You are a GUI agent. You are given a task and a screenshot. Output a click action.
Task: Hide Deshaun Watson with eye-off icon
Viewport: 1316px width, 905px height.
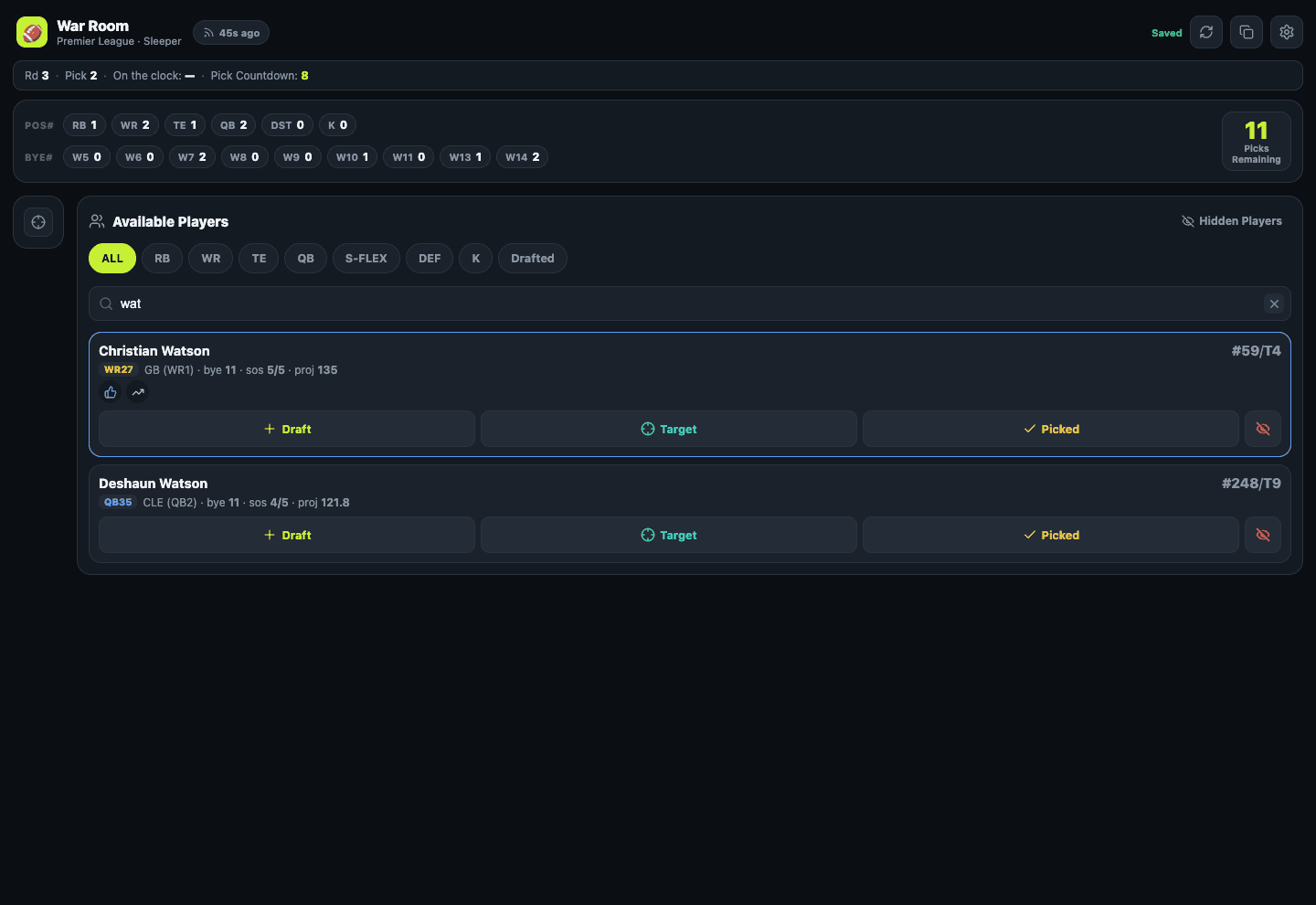(x=1263, y=535)
